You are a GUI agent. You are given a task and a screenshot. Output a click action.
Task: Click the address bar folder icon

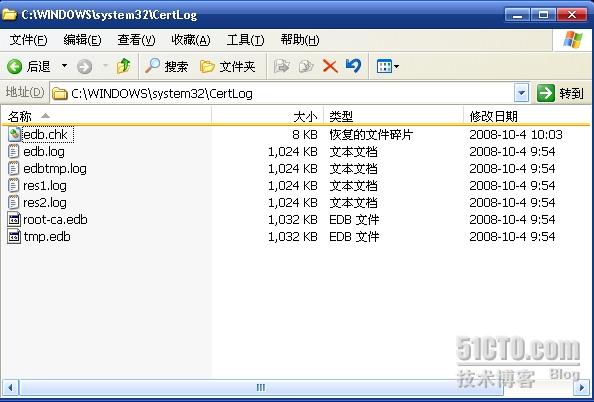(59, 93)
